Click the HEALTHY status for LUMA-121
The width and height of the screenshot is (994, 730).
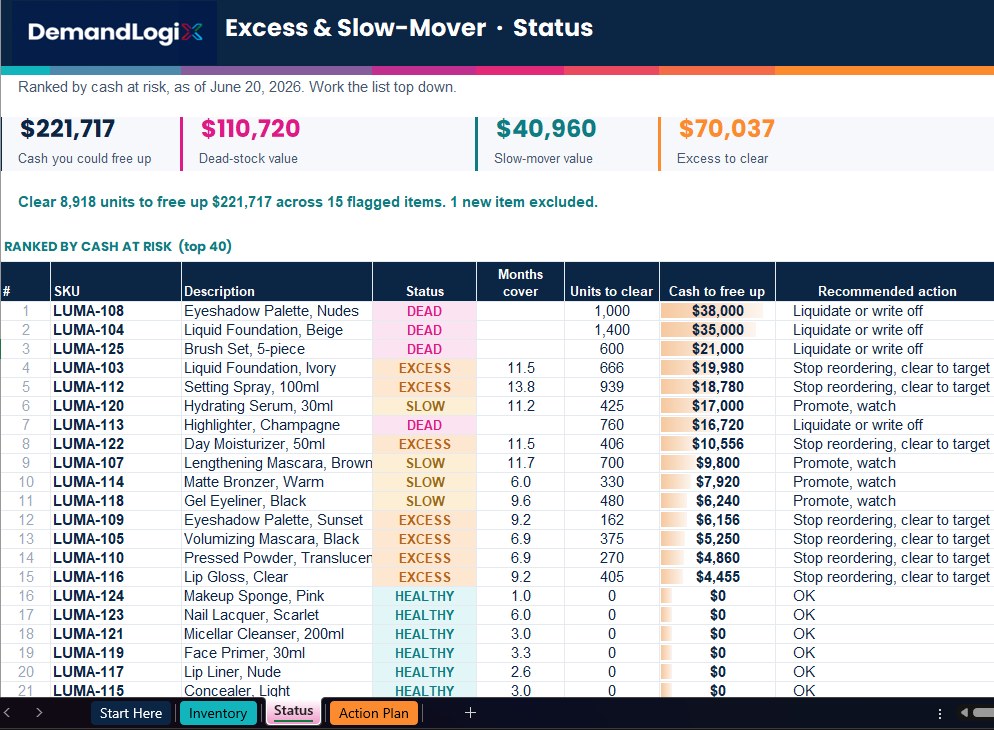(x=425, y=634)
